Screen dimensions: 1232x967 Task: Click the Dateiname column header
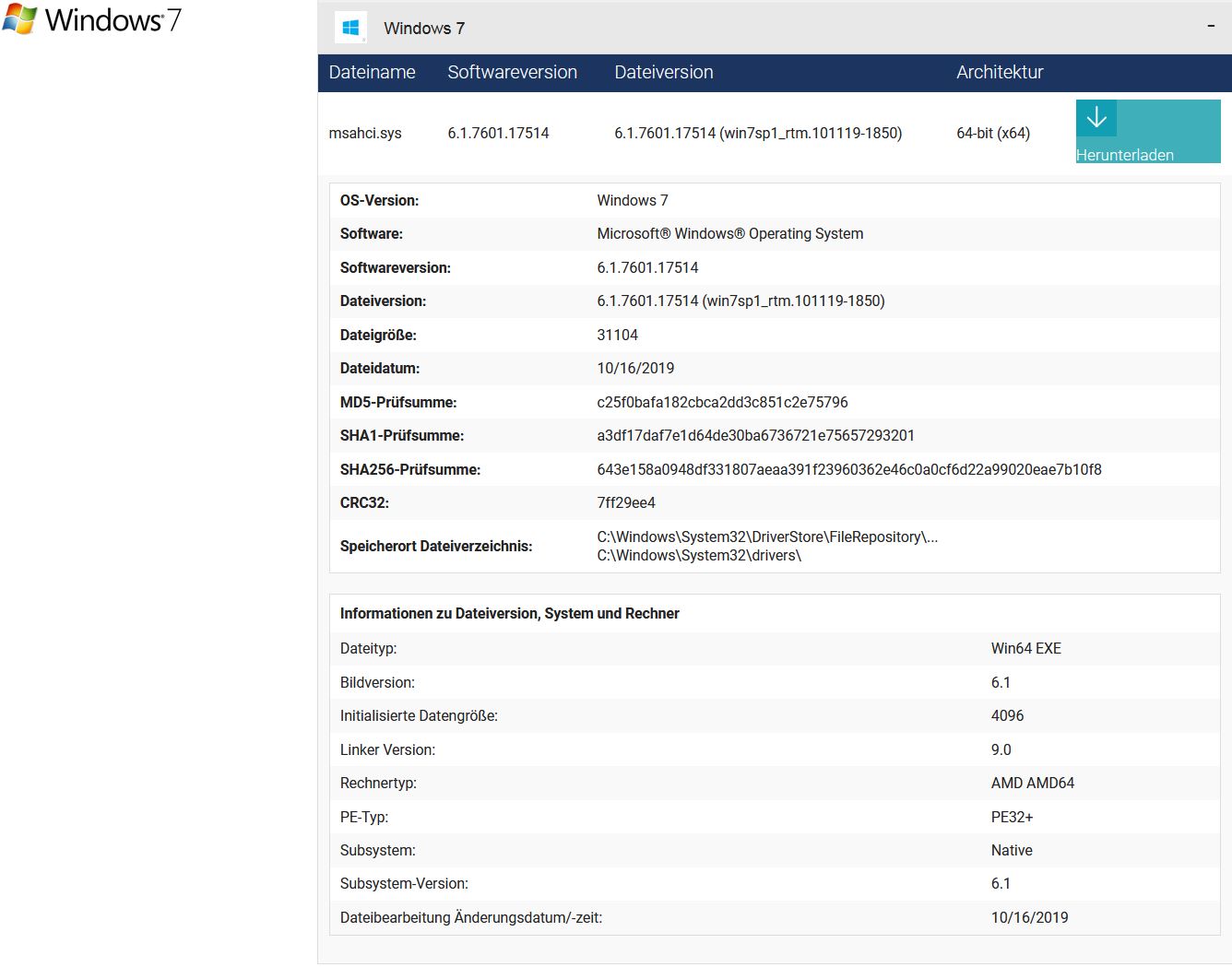[x=372, y=72]
